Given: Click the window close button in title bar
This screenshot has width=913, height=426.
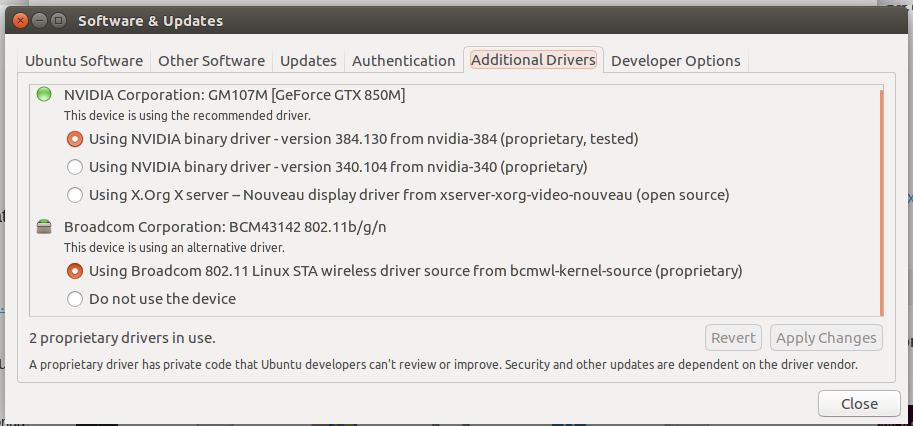Looking at the screenshot, I should (20, 21).
